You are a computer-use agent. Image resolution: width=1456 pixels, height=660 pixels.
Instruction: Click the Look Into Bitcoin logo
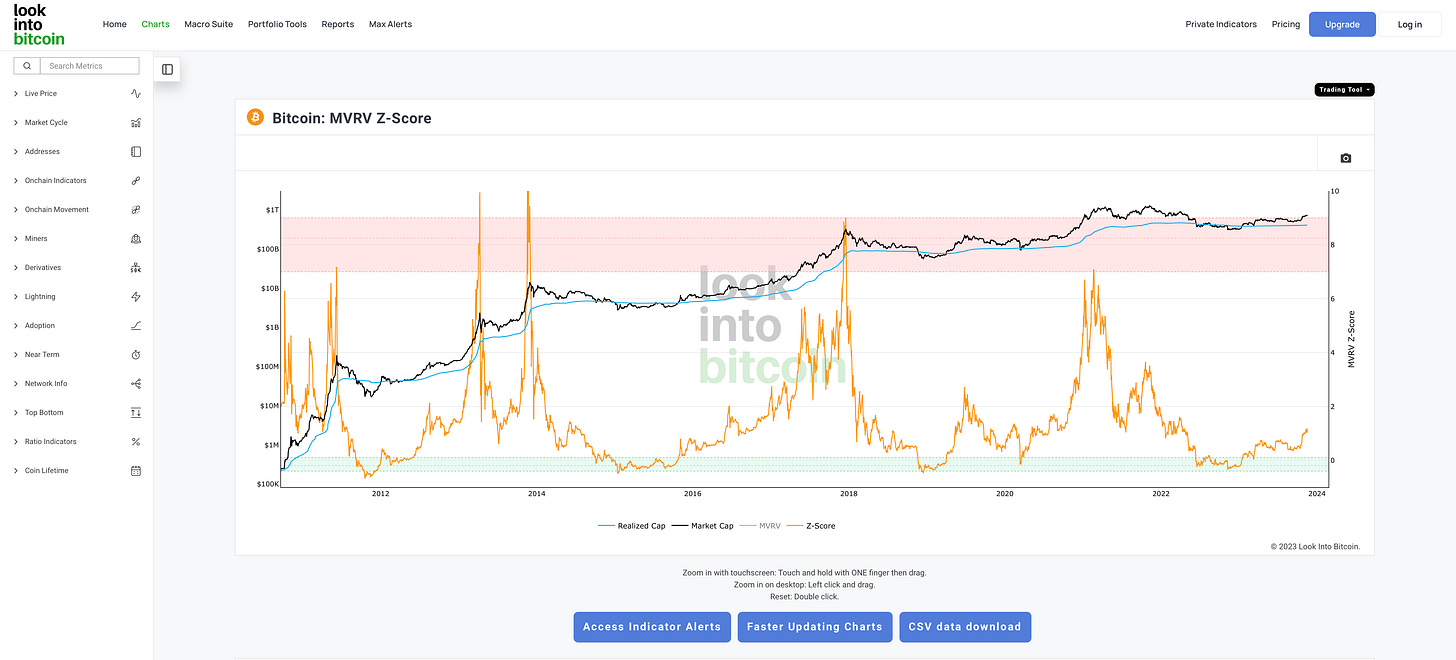(39, 25)
